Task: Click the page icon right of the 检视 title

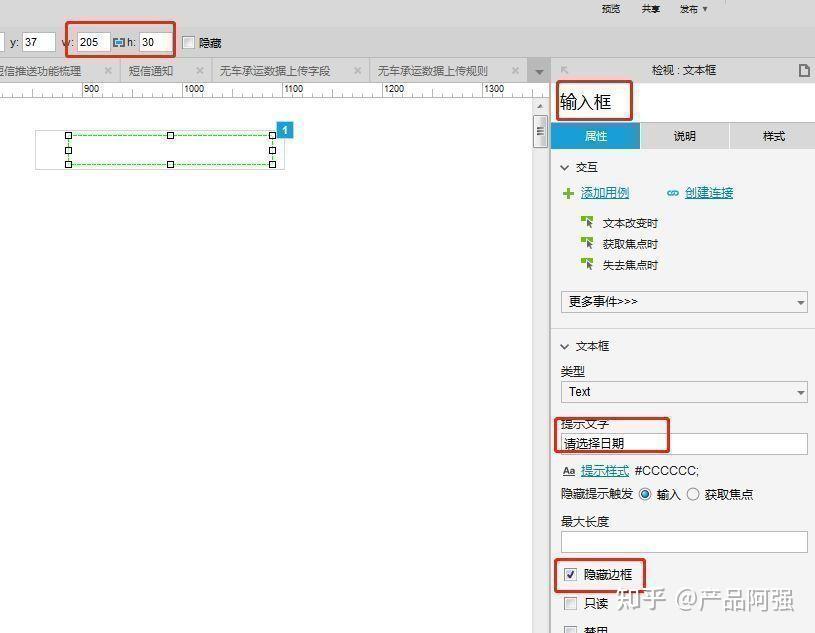Action: pyautogui.click(x=804, y=70)
